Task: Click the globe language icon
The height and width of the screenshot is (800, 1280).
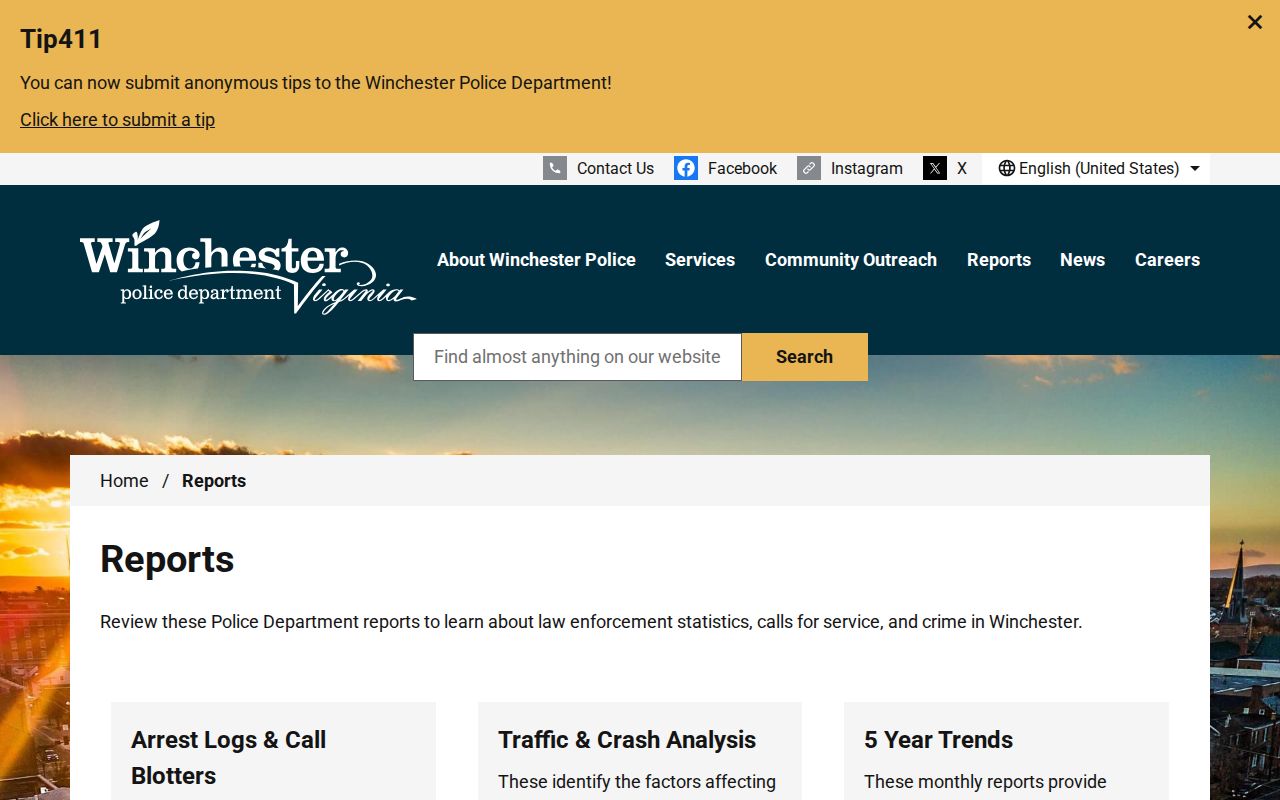Action: pyautogui.click(x=1007, y=168)
